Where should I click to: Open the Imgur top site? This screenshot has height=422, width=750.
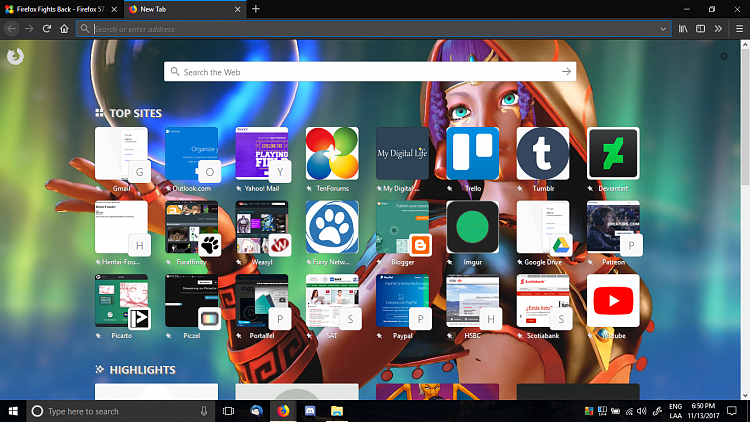coord(473,227)
